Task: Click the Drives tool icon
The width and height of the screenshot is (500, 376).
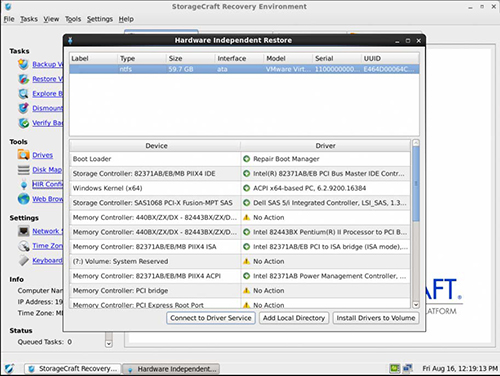Action: (x=23, y=155)
